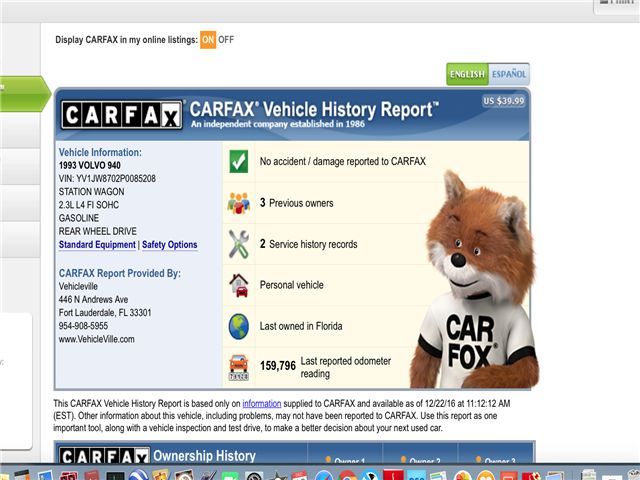Image resolution: width=640 pixels, height=480 pixels.
Task: Follow the 'information' hyperlink in disclaimer
Action: (x=262, y=404)
